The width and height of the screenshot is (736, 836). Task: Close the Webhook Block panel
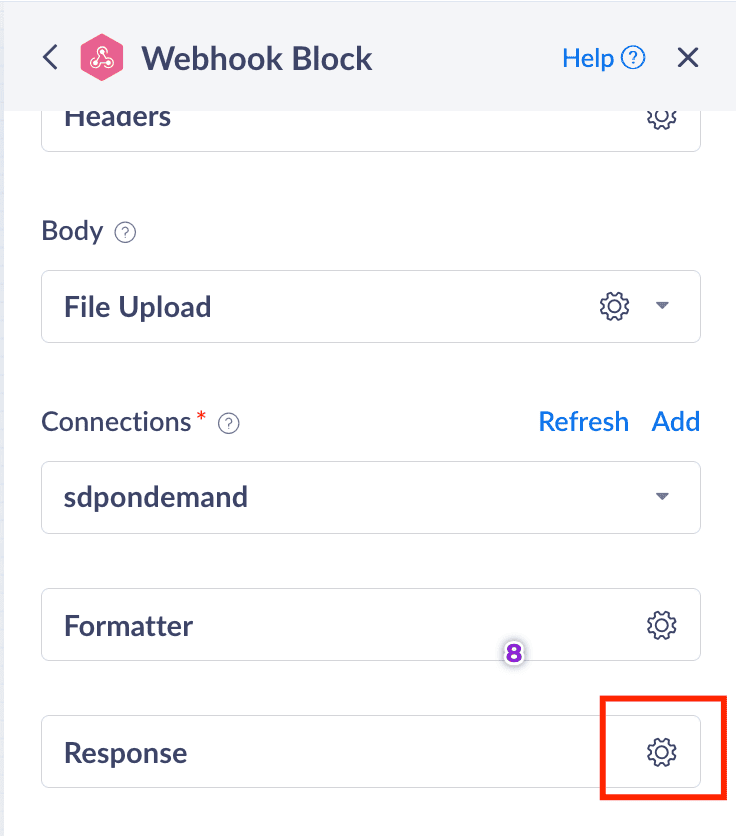687,58
